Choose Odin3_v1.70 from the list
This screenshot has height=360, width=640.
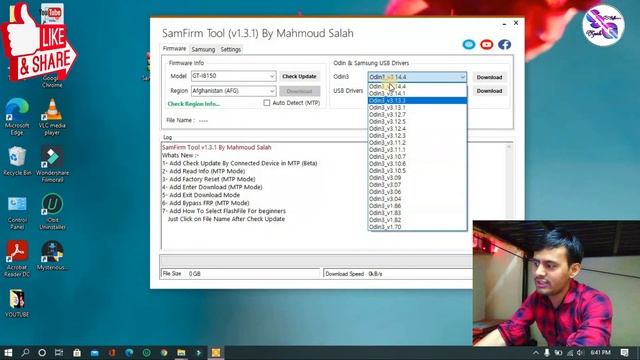417,227
